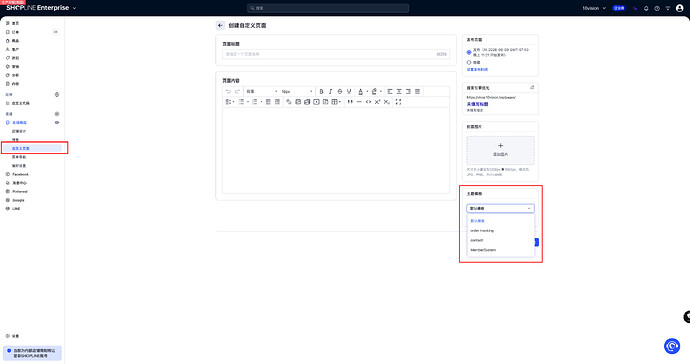Open the source code view icon
This screenshot has height=364, width=690.
(x=368, y=102)
